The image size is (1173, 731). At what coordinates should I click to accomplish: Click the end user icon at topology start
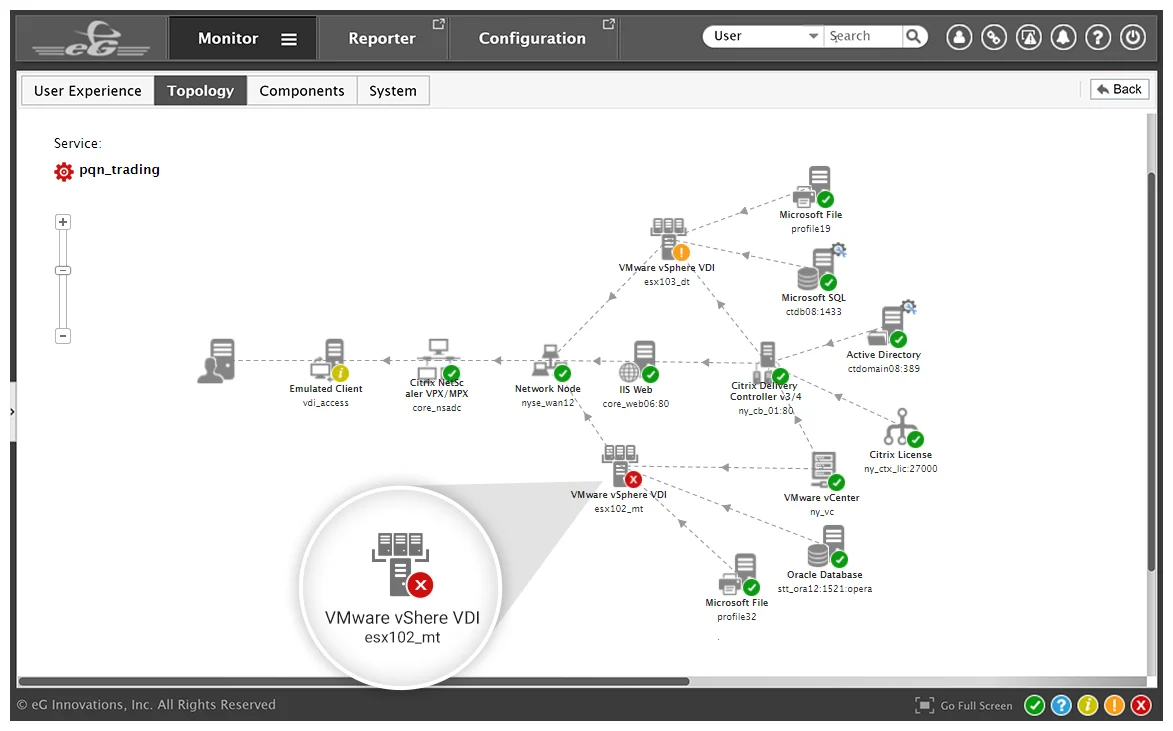216,361
